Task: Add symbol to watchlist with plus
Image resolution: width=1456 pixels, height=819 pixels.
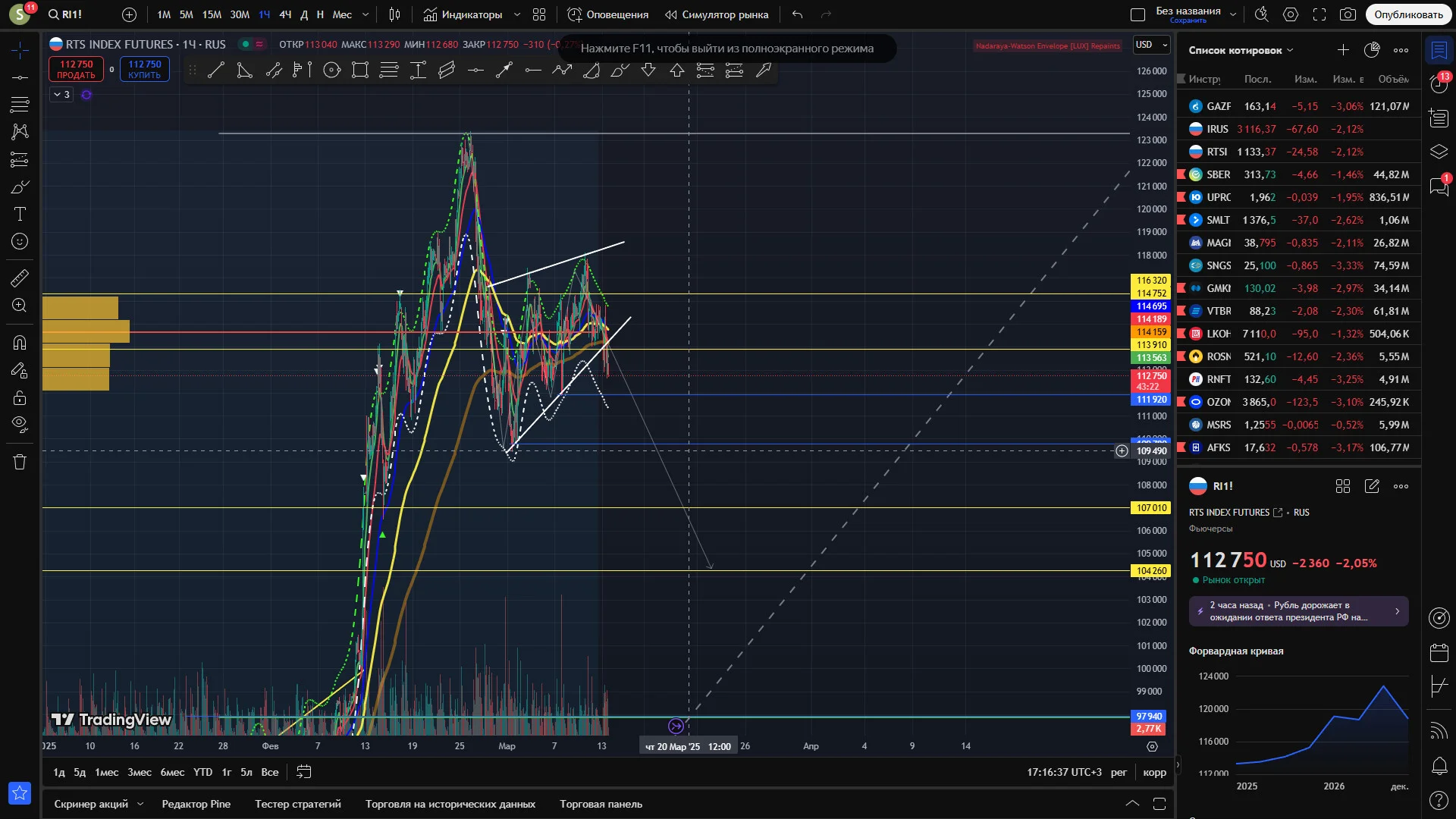Action: pyautogui.click(x=1343, y=50)
